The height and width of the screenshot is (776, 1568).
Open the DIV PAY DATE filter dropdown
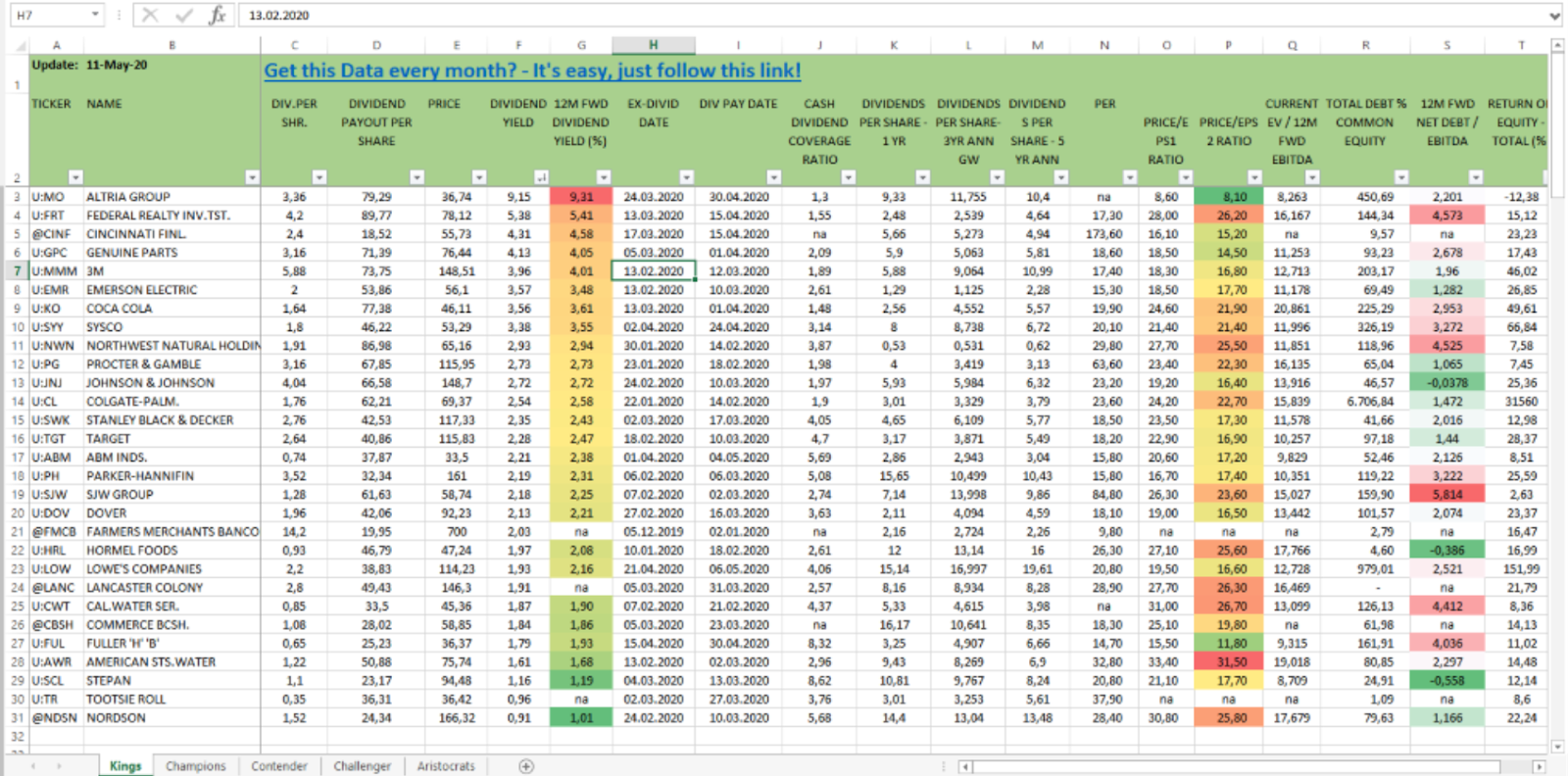[x=773, y=177]
